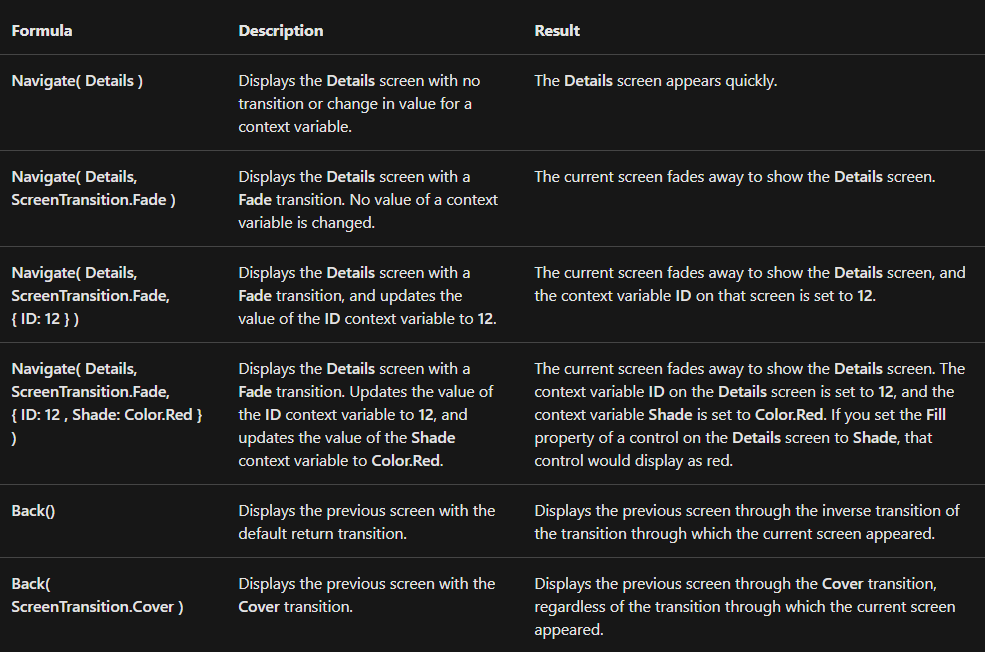
Task: Click the Description column header
Action: 281,30
